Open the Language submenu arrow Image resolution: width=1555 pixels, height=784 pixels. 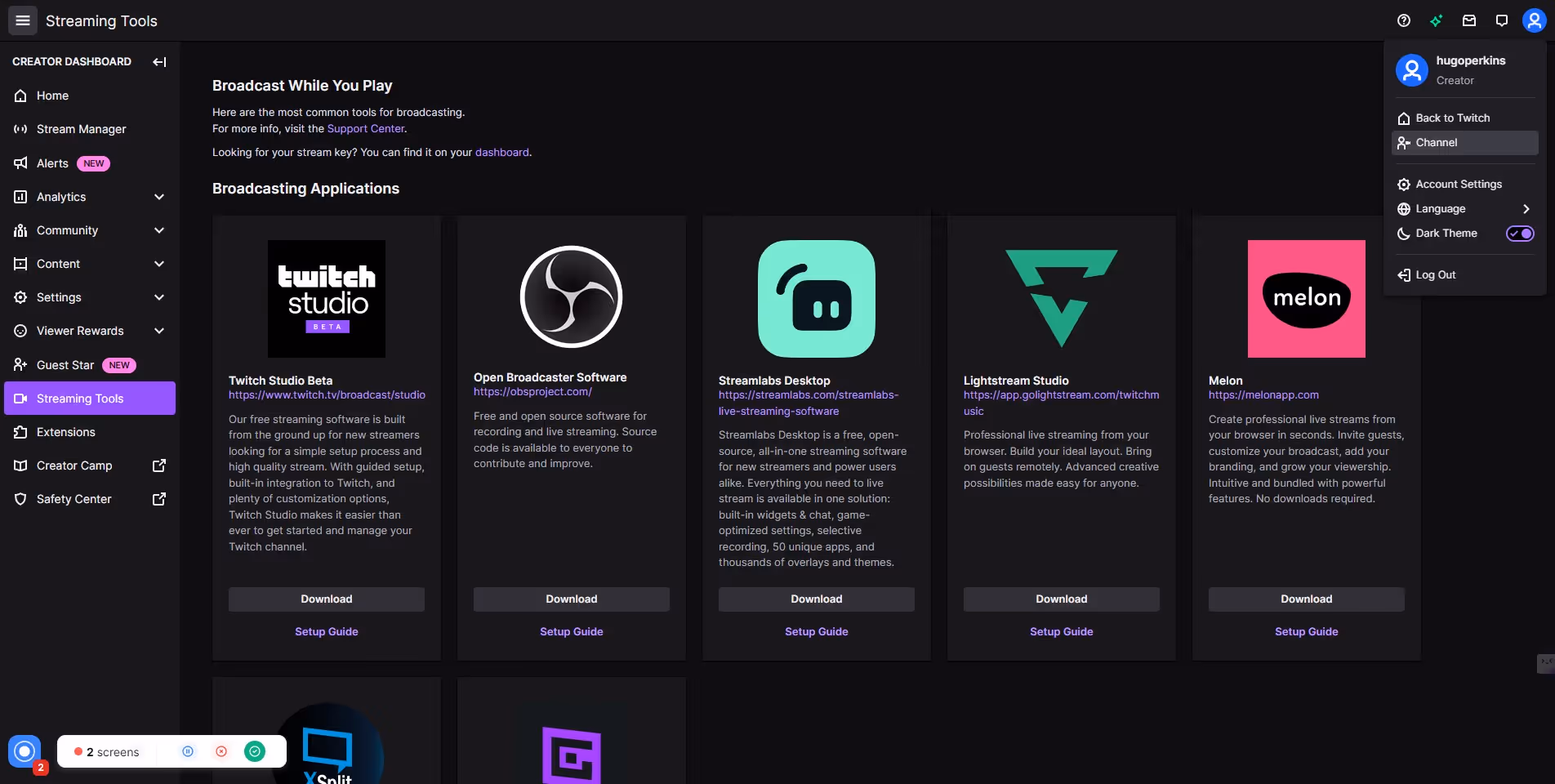click(x=1526, y=209)
